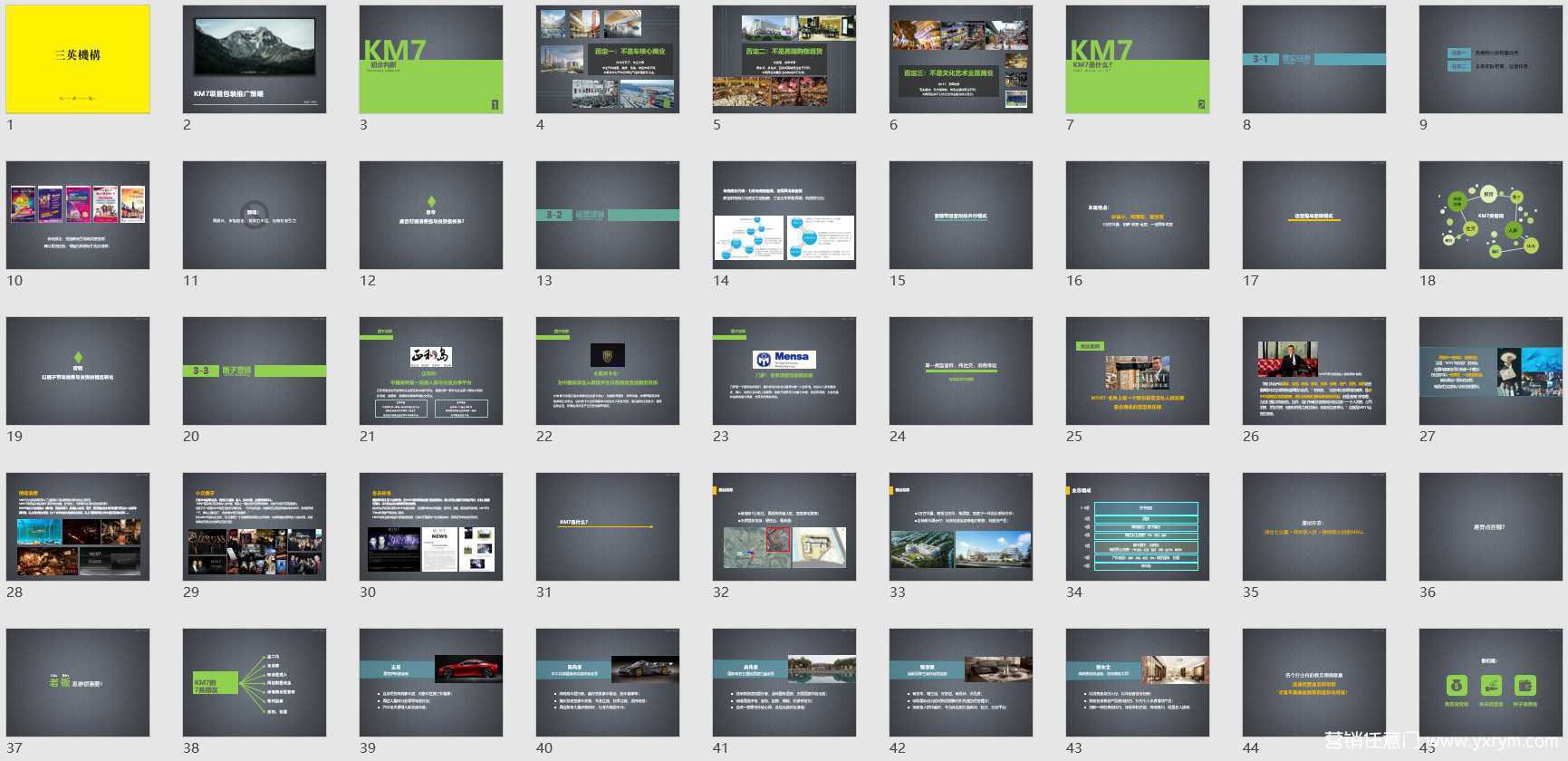
Task: Select slide 18 with green bubble diagram
Action: pos(1491,215)
